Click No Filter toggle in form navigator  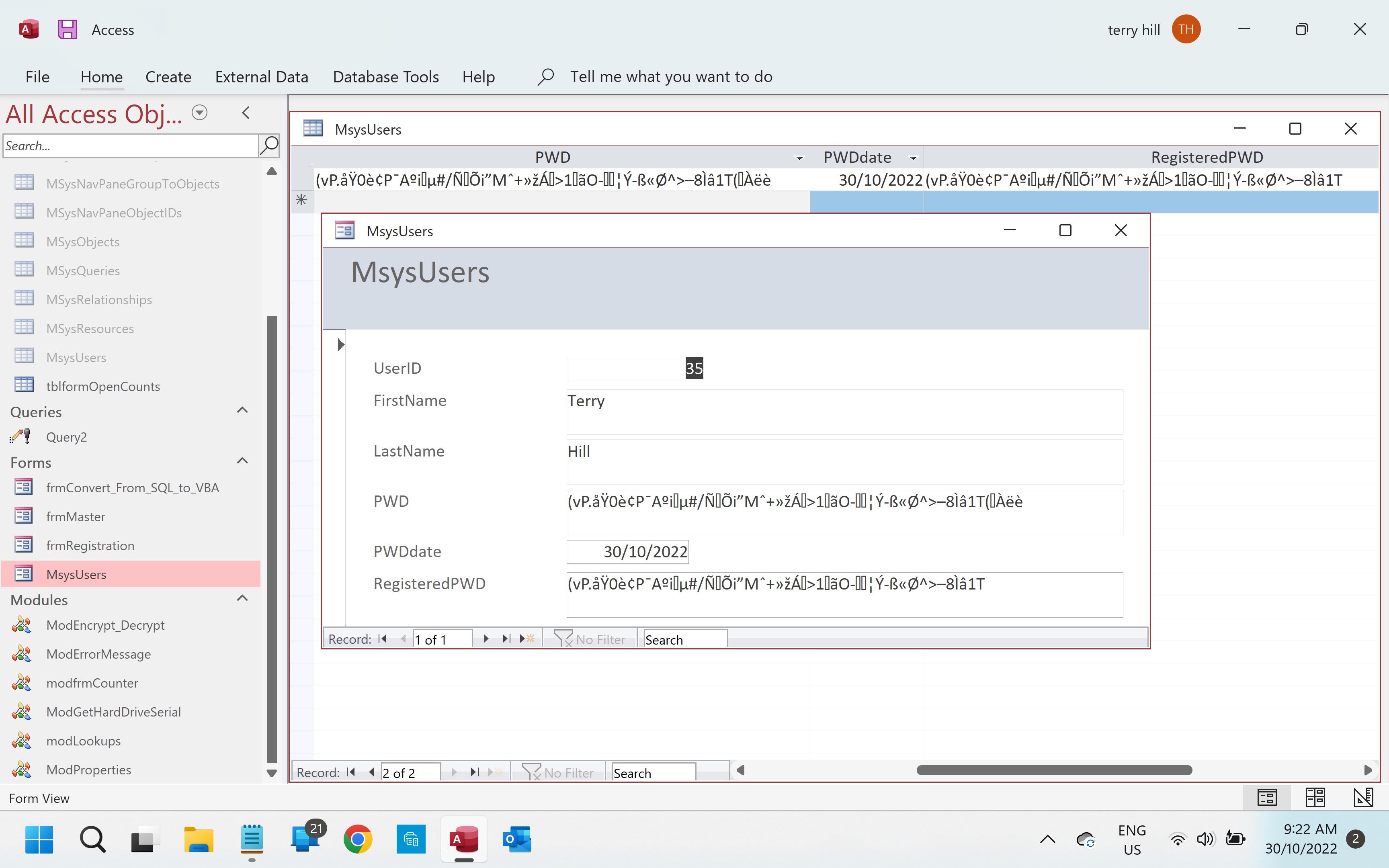pyautogui.click(x=590, y=639)
